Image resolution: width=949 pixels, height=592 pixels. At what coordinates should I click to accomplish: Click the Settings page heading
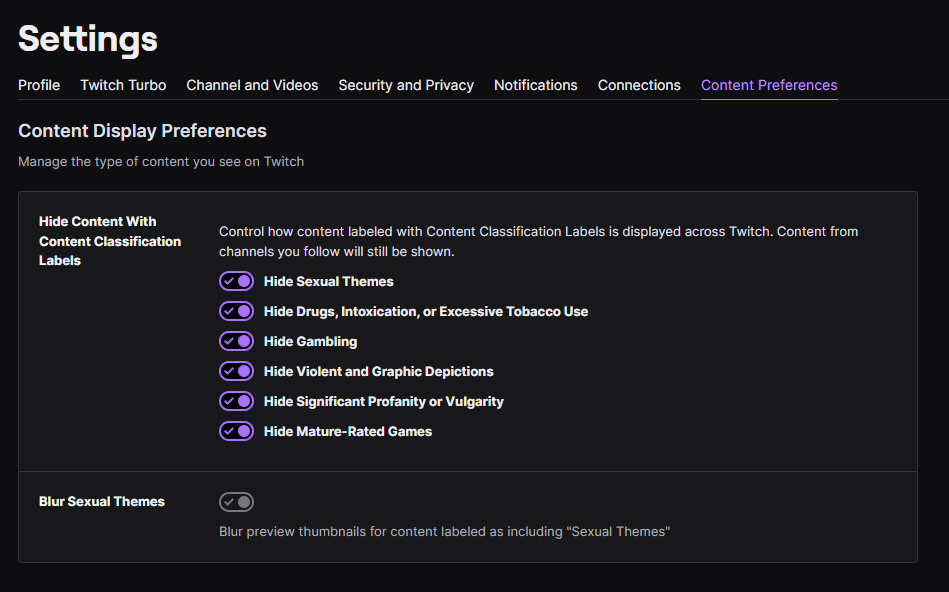(x=88, y=39)
